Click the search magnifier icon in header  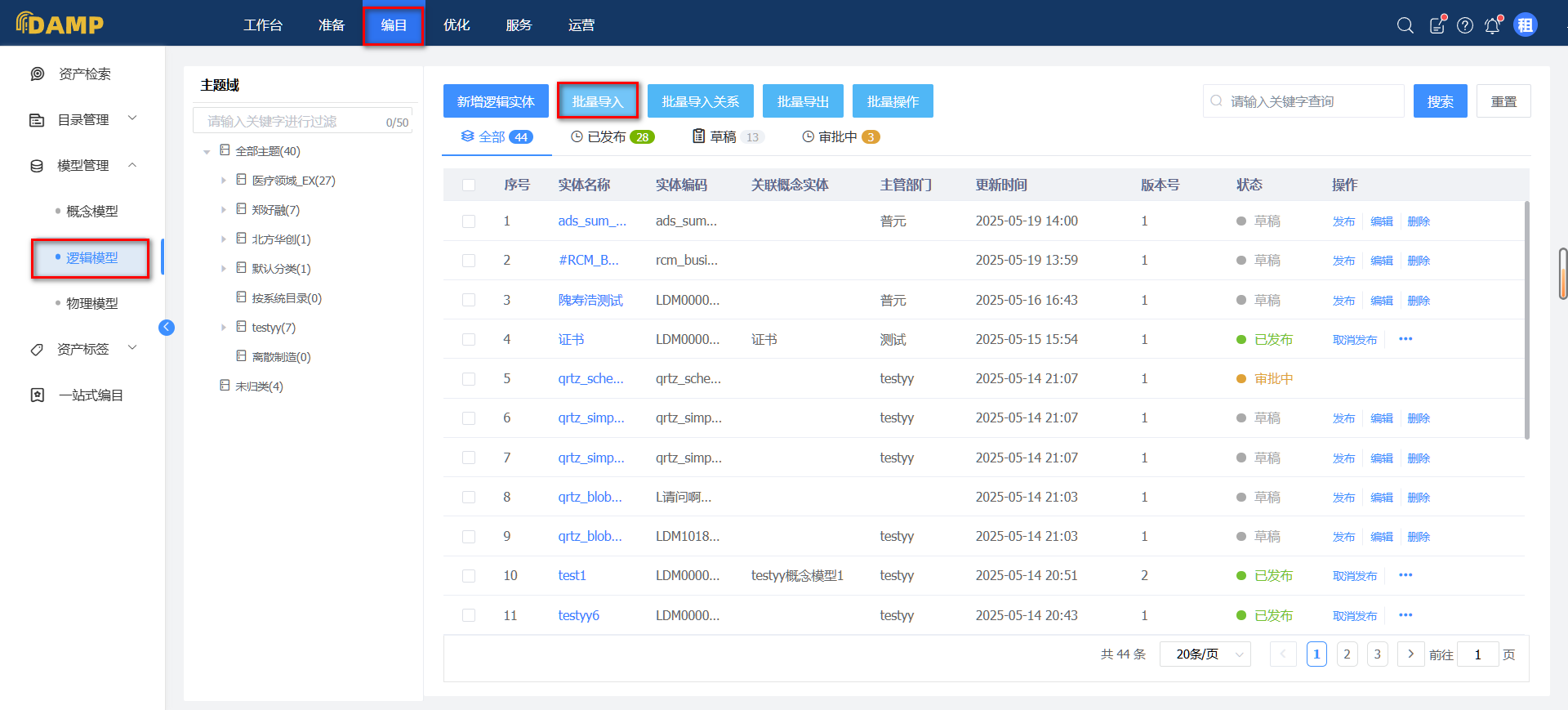point(1405,25)
